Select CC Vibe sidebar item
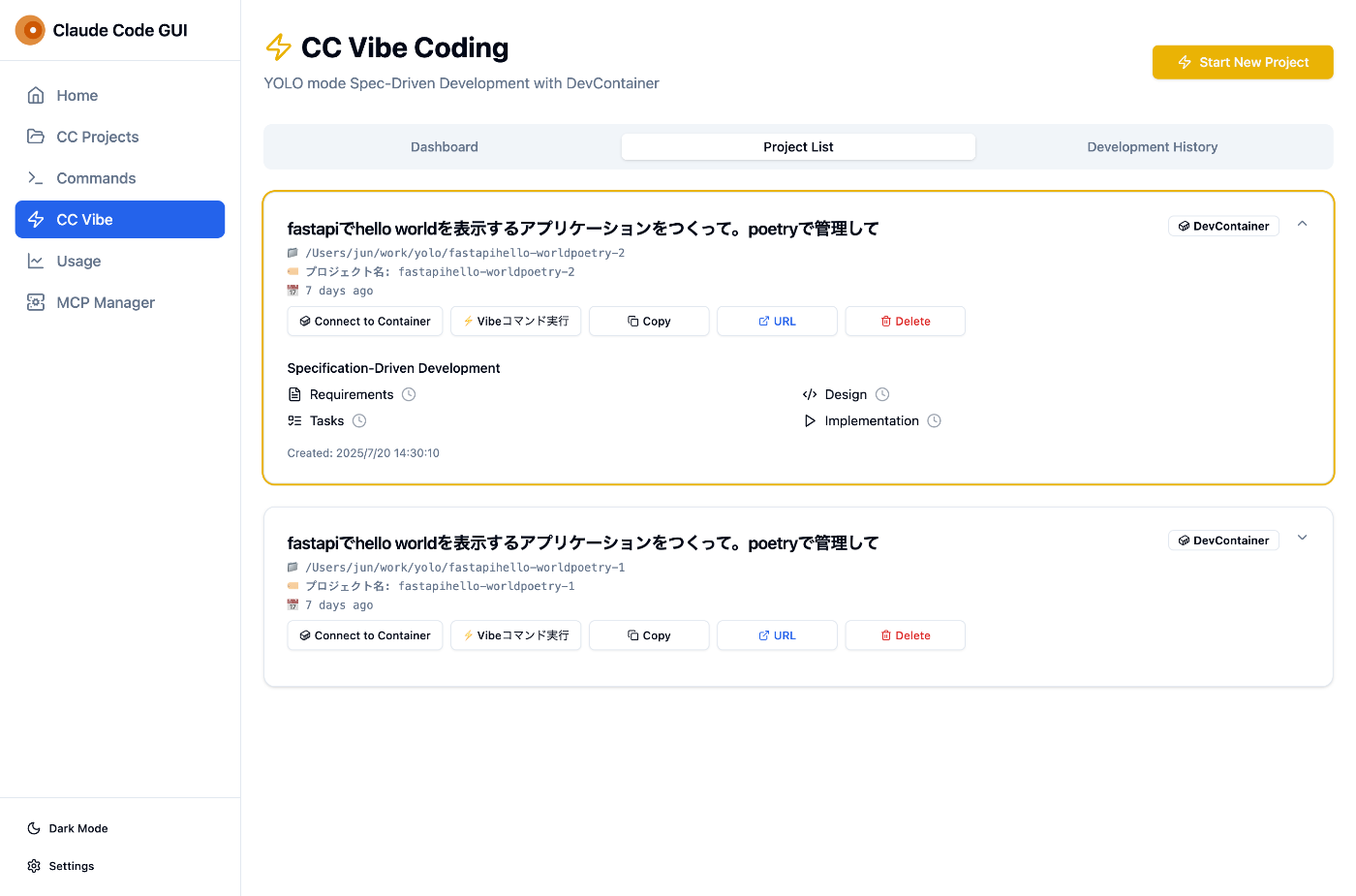This screenshot has width=1356, height=896. click(120, 219)
